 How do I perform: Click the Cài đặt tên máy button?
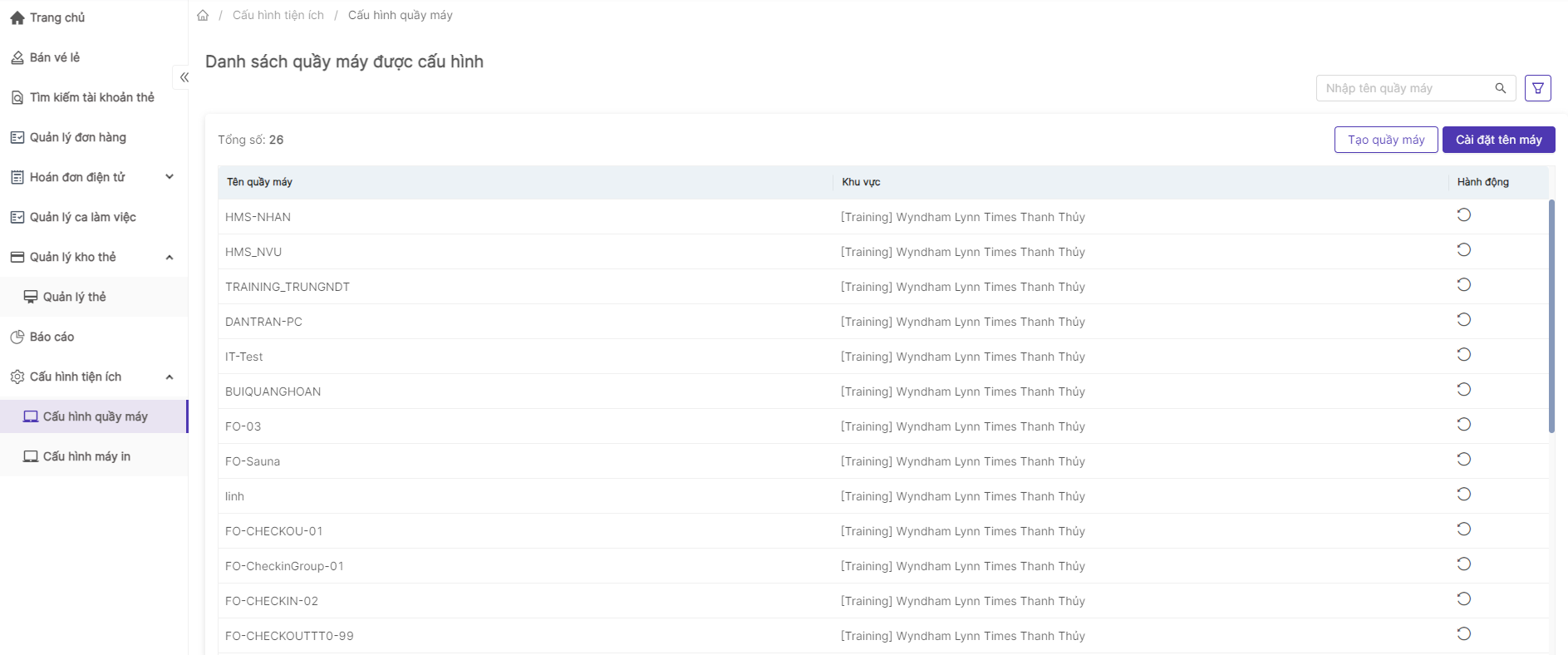(1499, 140)
